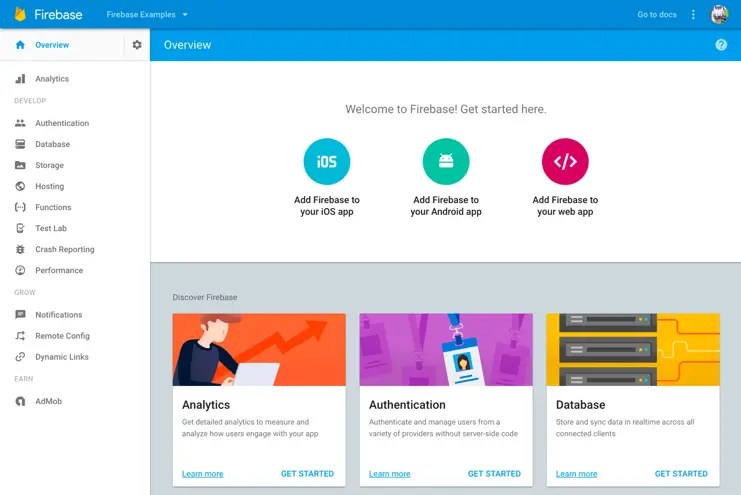Click the Dynamic Links chain icon
The height and width of the screenshot is (495, 741).
tap(20, 357)
